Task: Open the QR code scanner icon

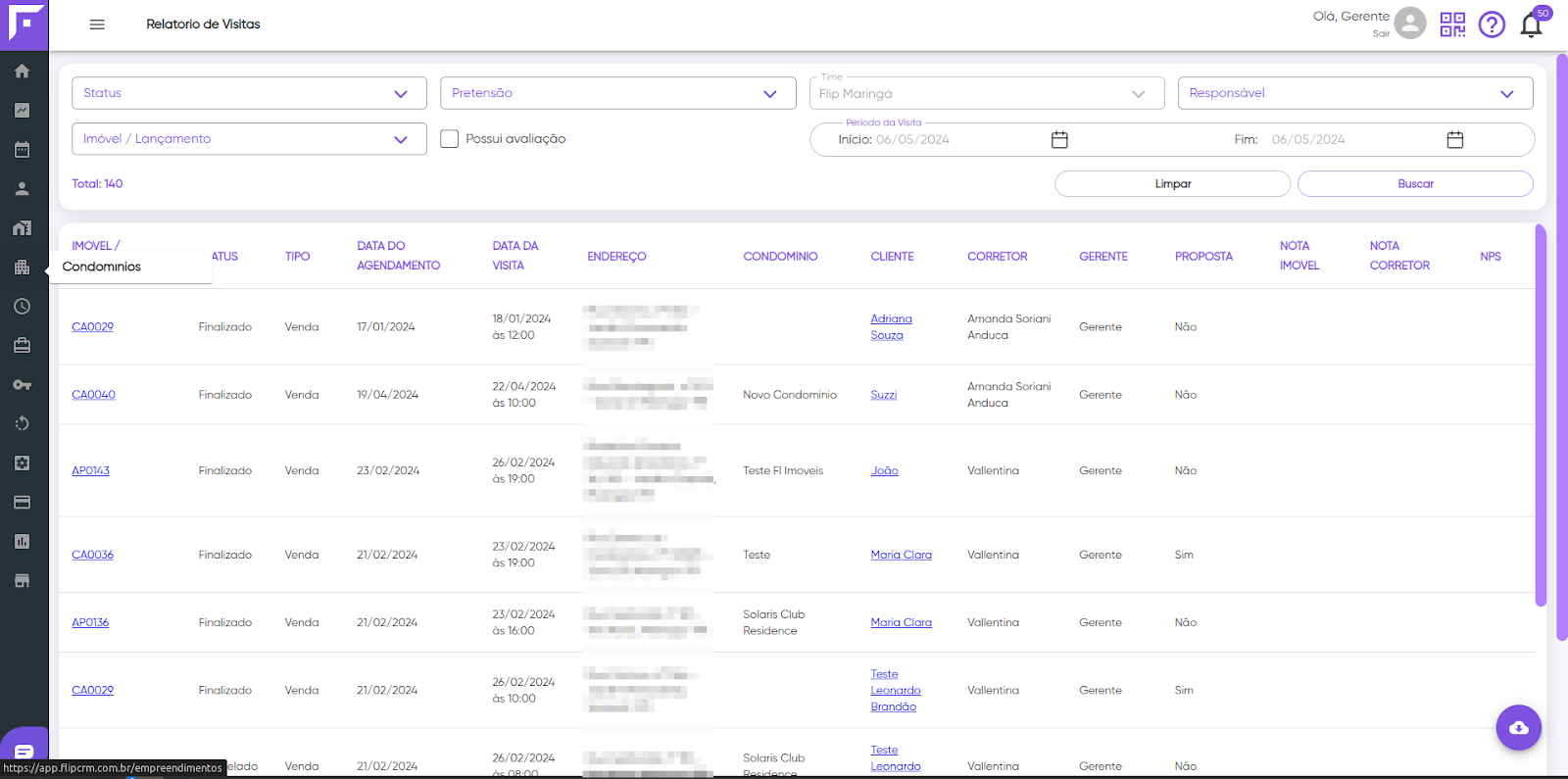Action: click(x=1452, y=24)
